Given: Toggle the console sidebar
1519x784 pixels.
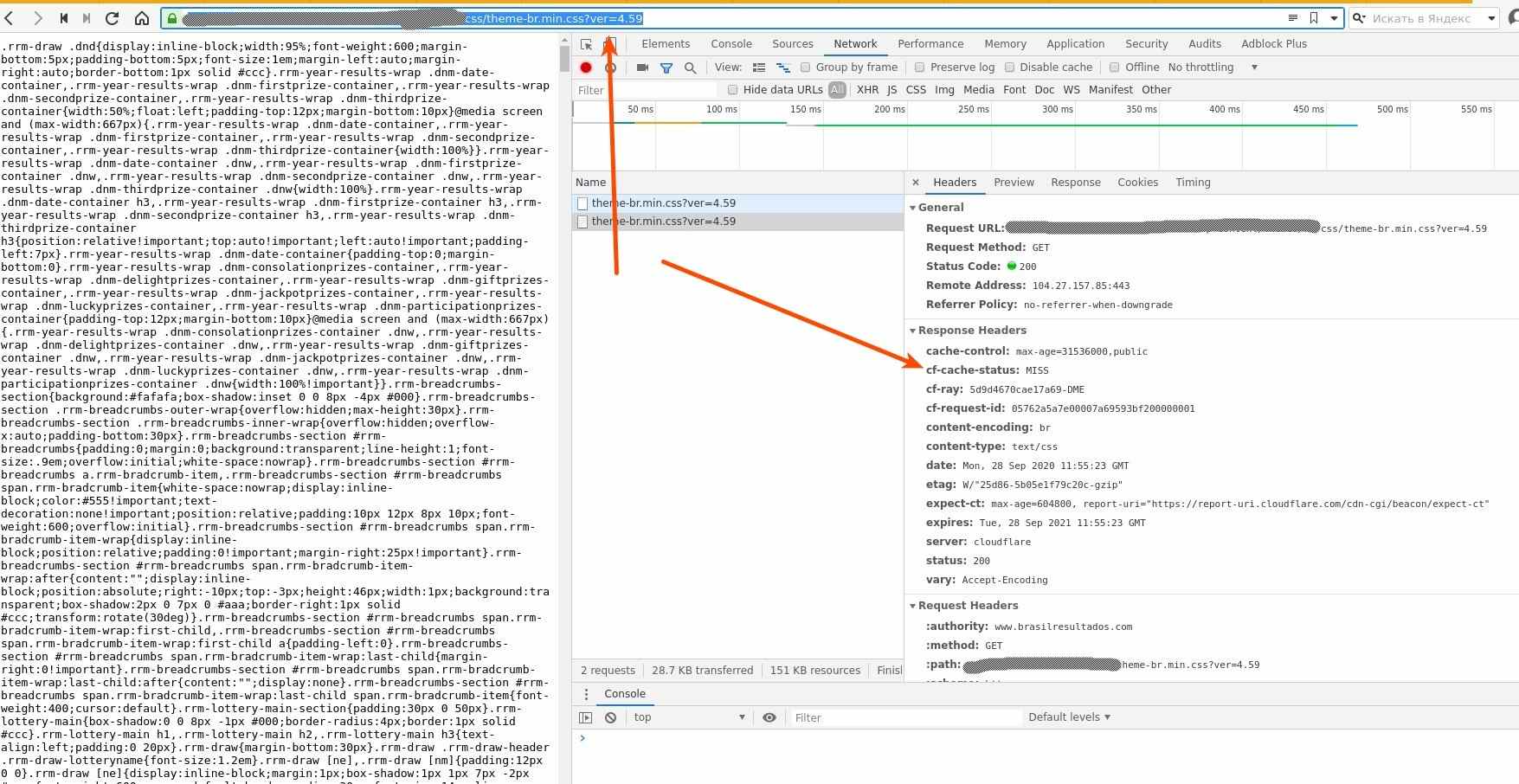Looking at the screenshot, I should (x=586, y=717).
